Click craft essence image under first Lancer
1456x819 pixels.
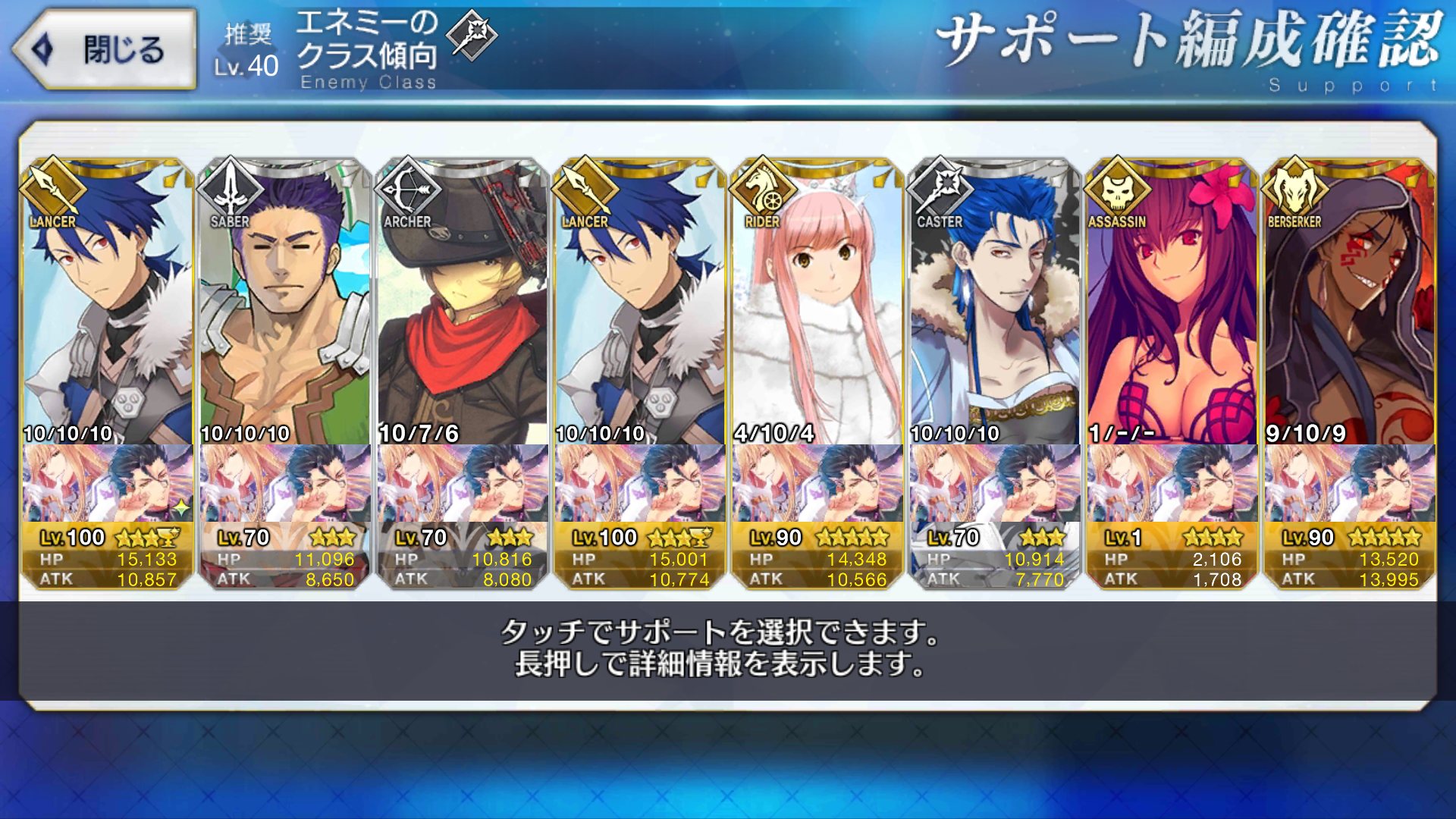pyautogui.click(x=107, y=483)
